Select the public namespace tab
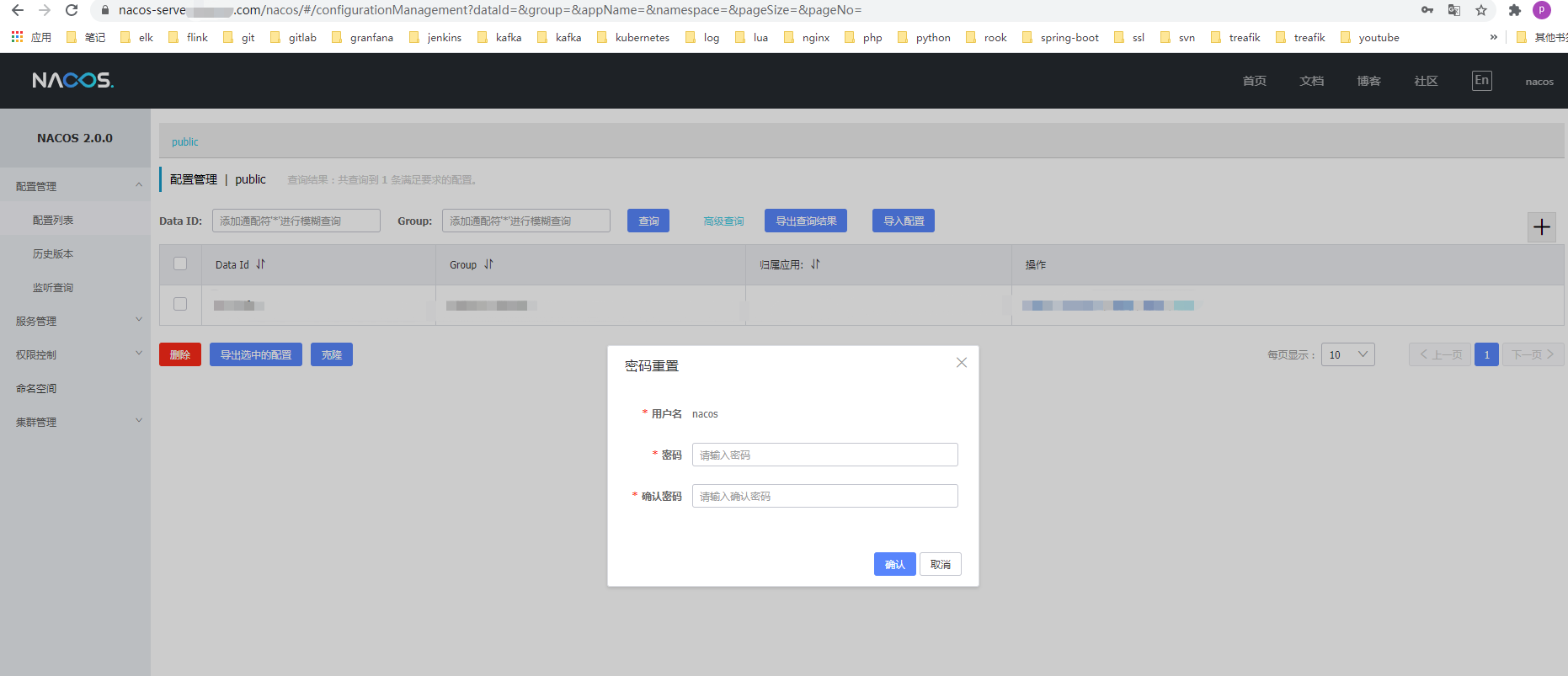 185,141
